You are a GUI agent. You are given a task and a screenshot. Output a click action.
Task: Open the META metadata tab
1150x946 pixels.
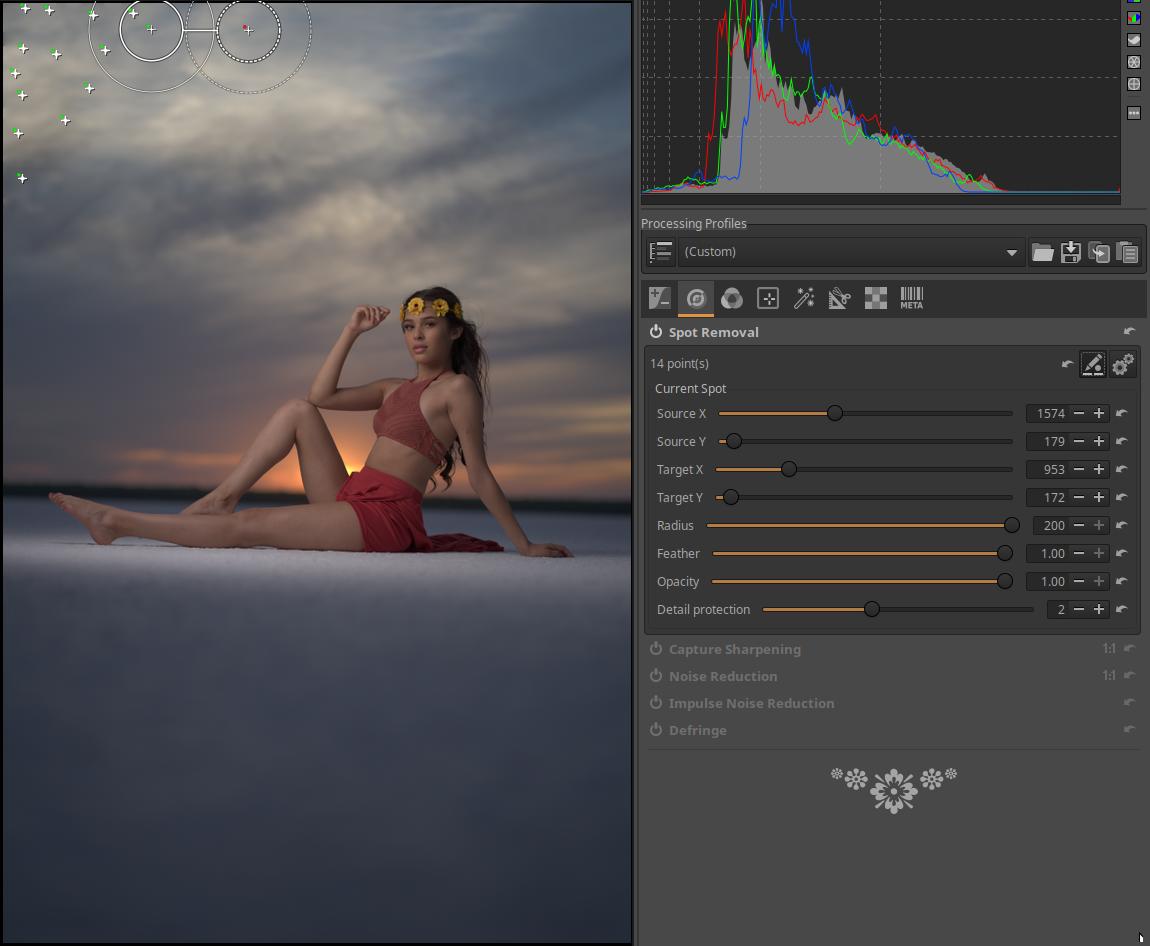point(911,298)
